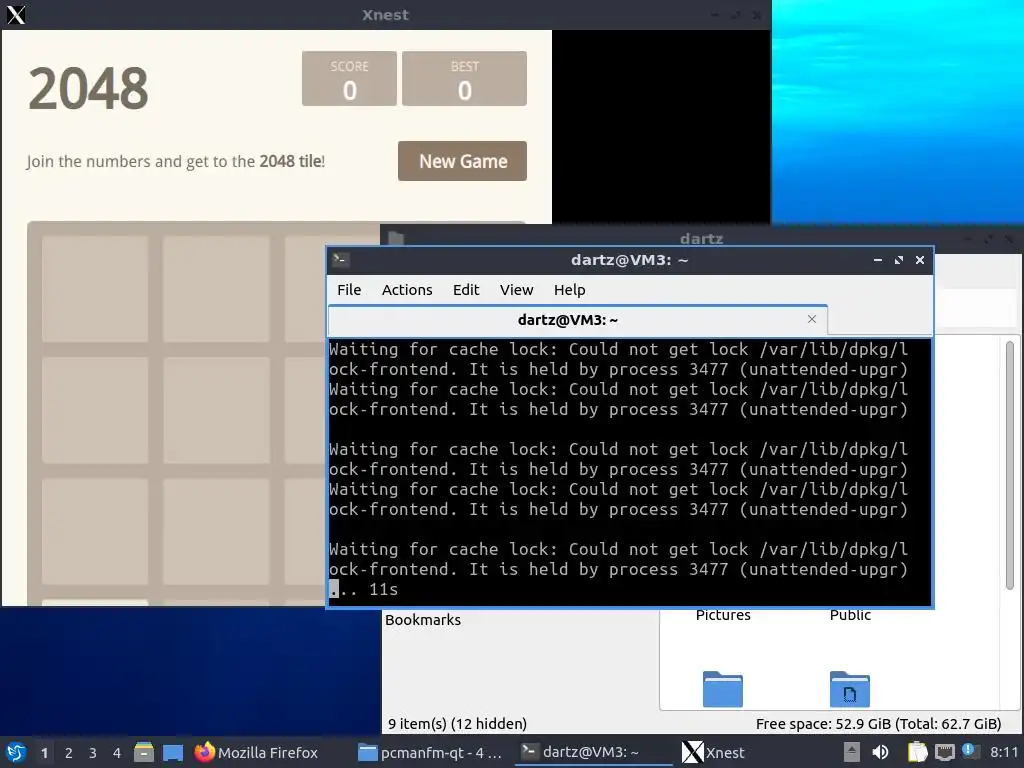Open the clipboard manager tray icon
The image size is (1024, 768).
pos(918,752)
